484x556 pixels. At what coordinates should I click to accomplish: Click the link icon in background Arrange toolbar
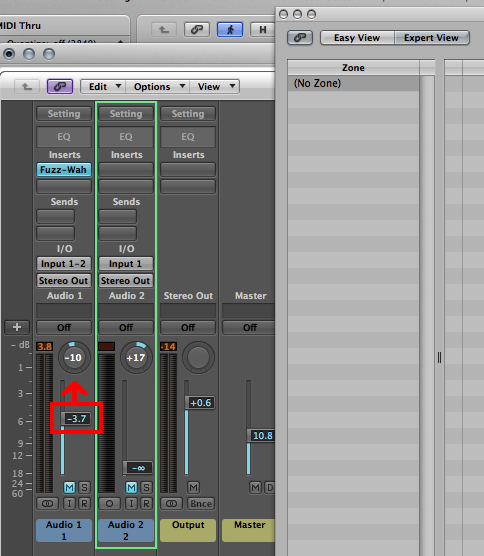197,29
